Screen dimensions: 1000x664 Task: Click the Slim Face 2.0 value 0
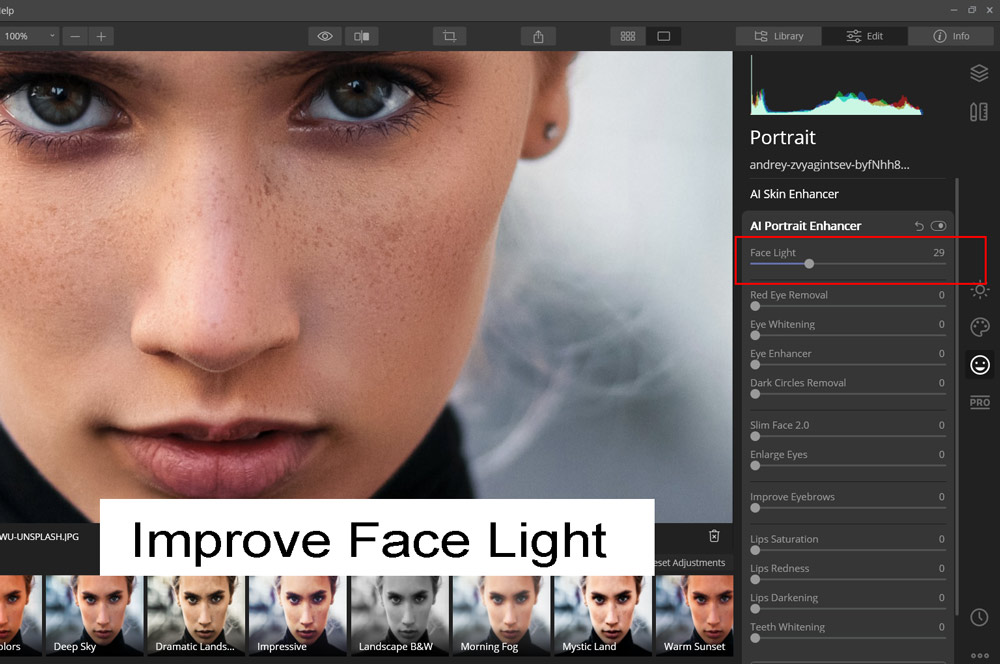click(x=941, y=425)
